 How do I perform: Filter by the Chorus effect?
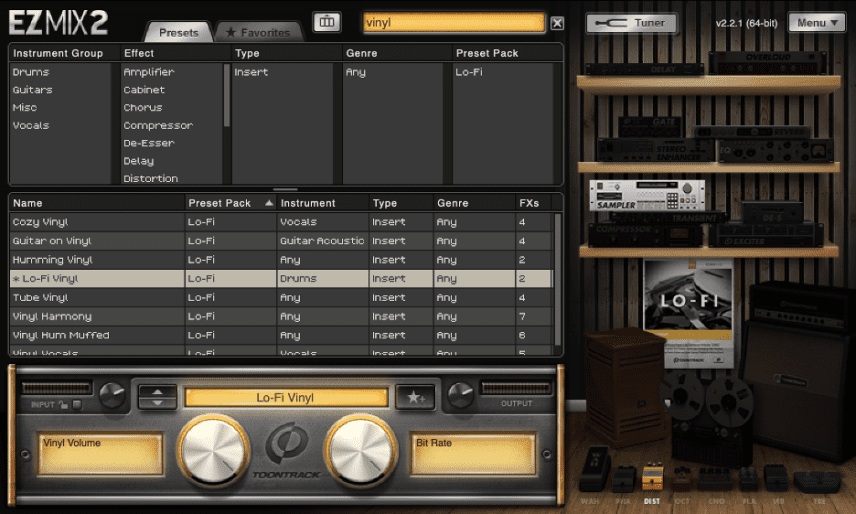coord(142,107)
